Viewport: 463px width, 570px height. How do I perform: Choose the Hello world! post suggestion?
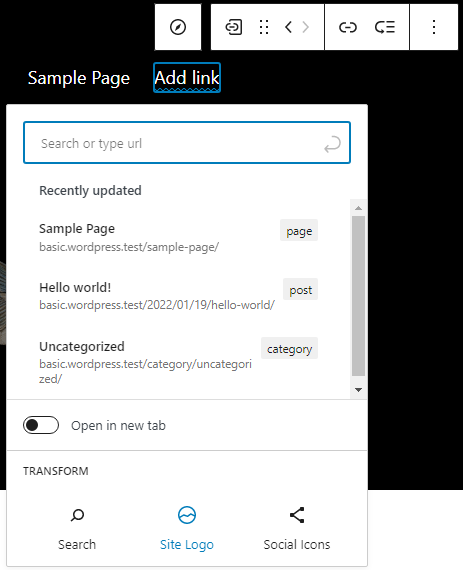[178, 296]
